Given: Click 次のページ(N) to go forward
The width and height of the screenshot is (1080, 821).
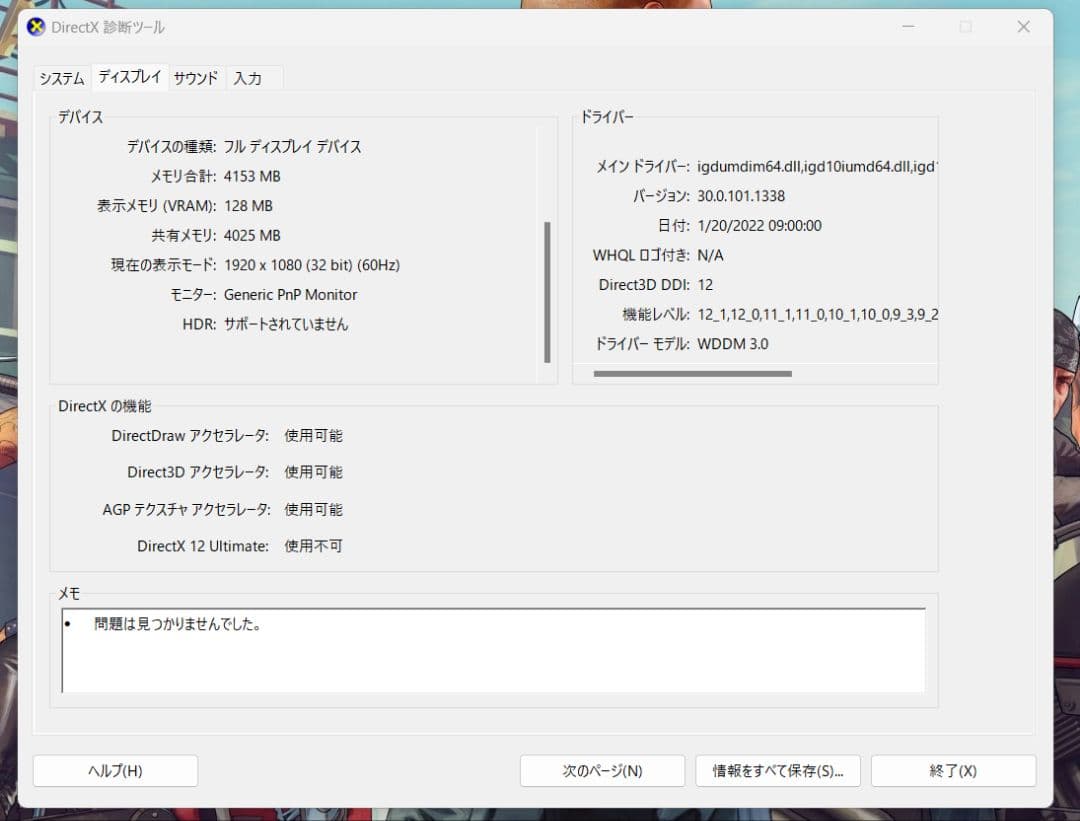Looking at the screenshot, I should coord(602,770).
